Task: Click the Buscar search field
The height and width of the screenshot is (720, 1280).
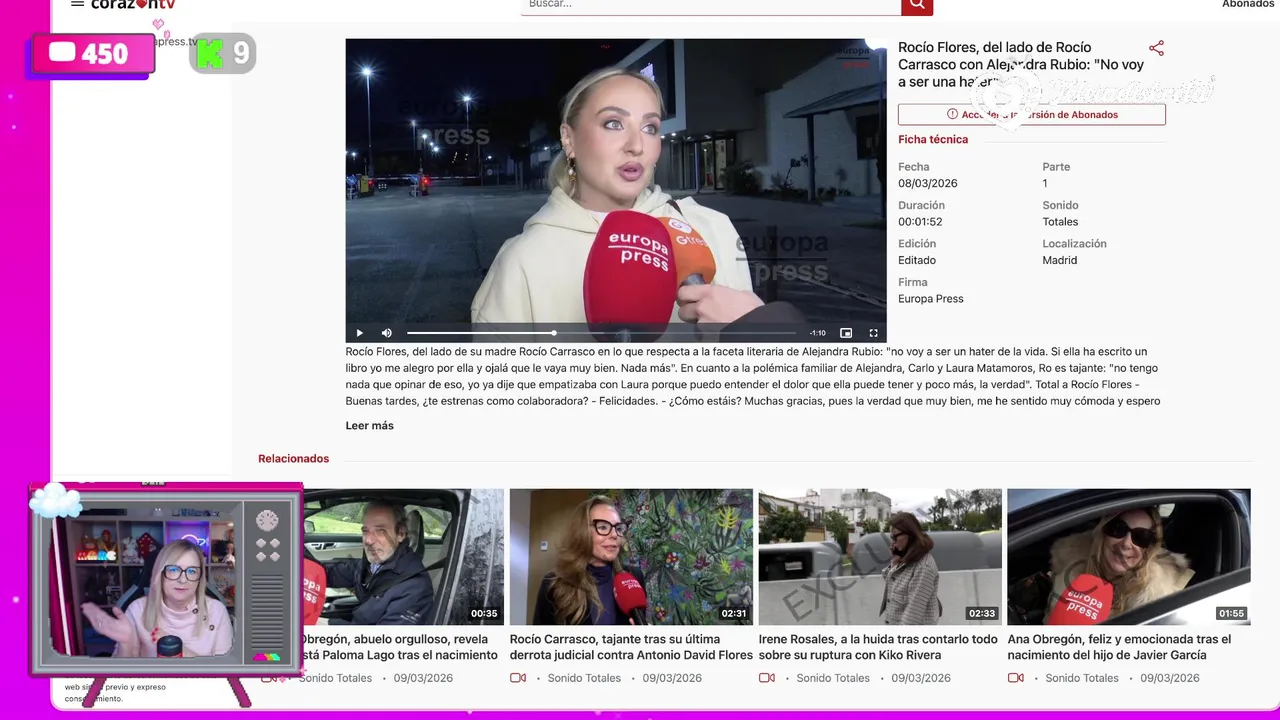Action: click(x=711, y=5)
